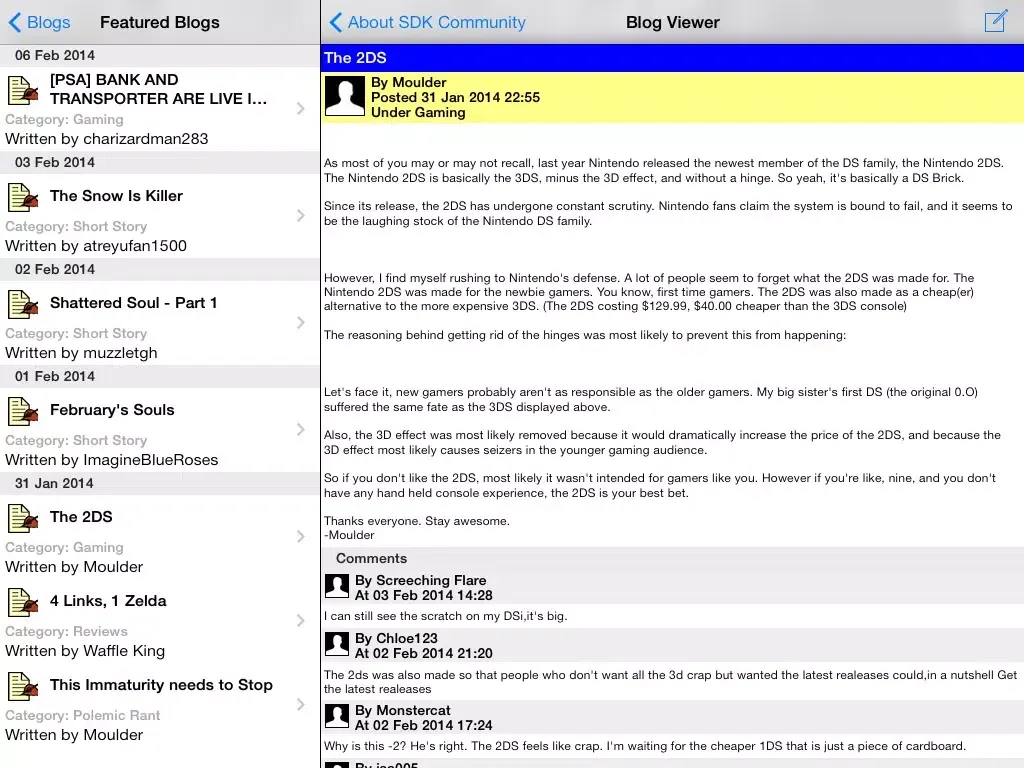
Task: Select "The Snow Is Killer" blog title
Action: pos(116,196)
